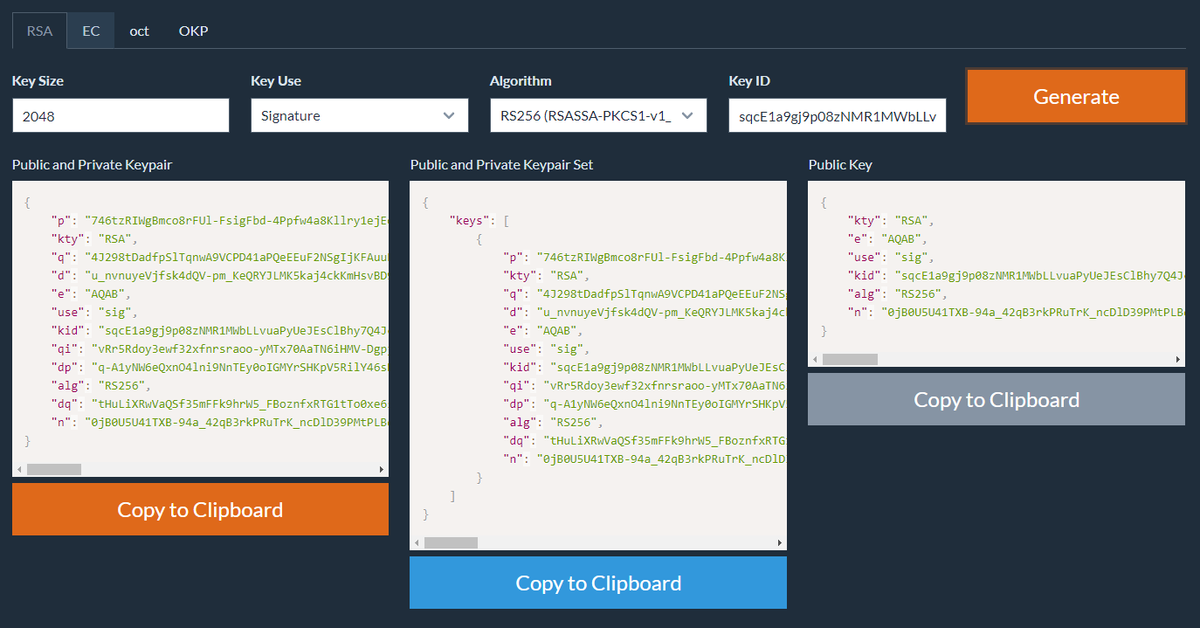Click the "q" line in the Keypair Set panel
This screenshot has width=1200, height=628.
(644, 294)
